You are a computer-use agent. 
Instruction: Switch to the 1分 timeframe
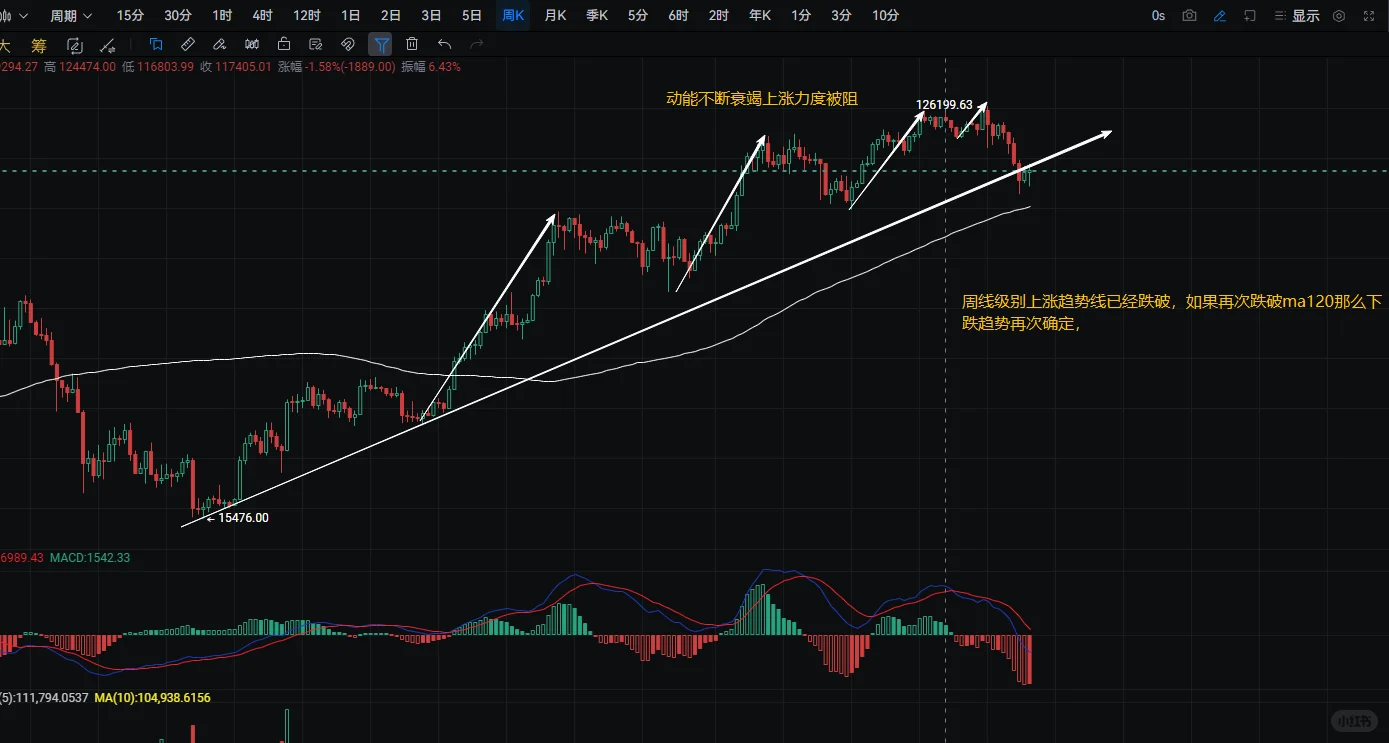click(x=801, y=15)
